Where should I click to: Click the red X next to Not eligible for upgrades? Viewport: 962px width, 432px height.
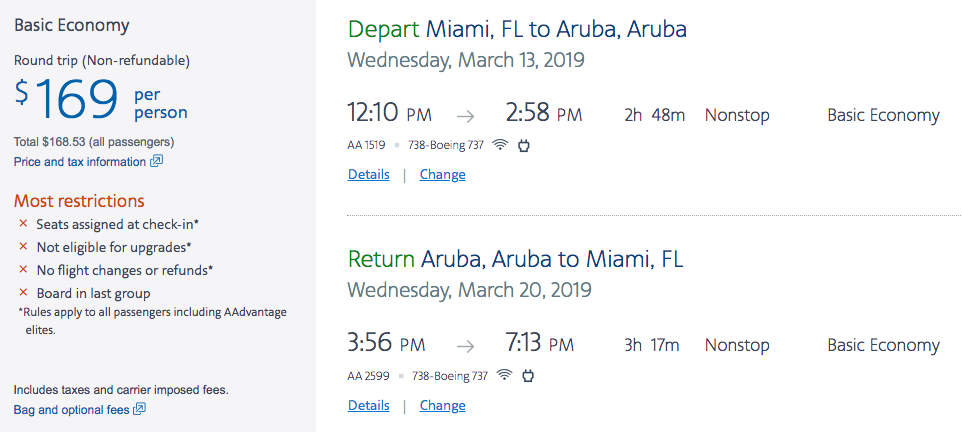pyautogui.click(x=23, y=247)
